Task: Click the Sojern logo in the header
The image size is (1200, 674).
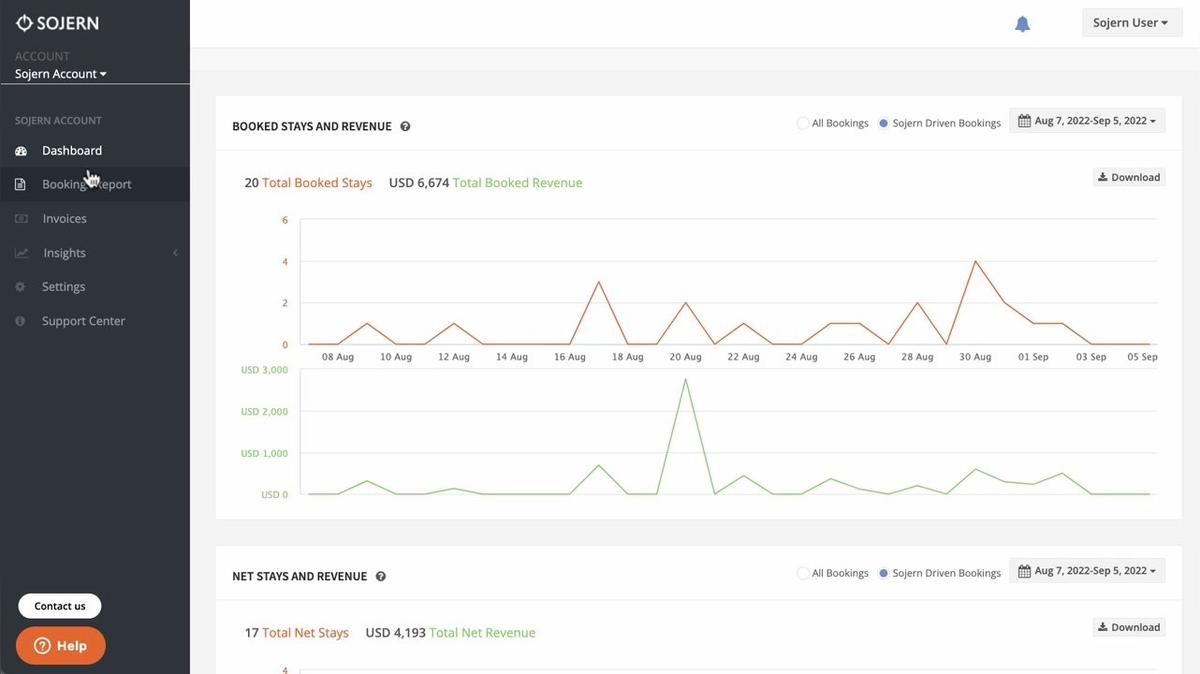Action: (57, 23)
